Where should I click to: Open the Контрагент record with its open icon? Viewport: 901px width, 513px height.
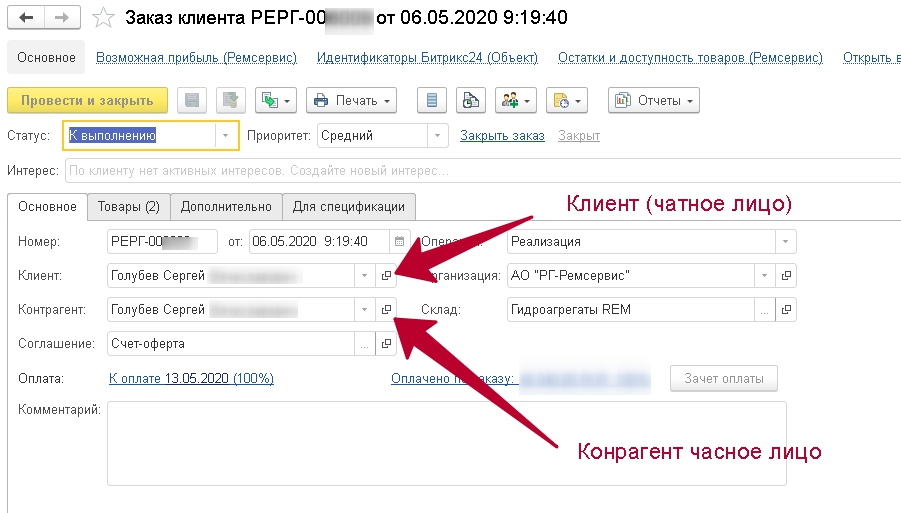click(x=386, y=310)
